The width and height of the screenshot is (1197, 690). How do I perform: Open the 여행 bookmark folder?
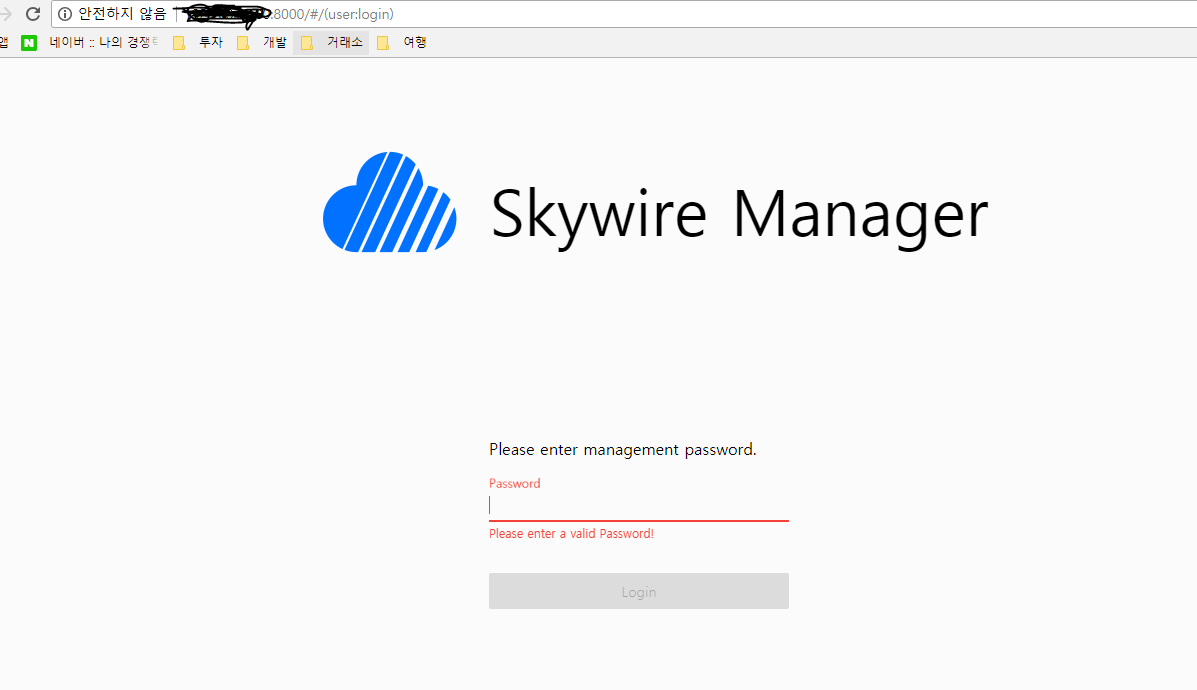[402, 42]
